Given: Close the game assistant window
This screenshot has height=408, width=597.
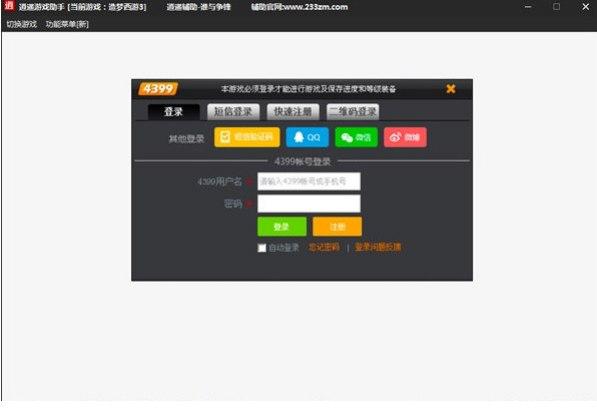Looking at the screenshot, I should [x=586, y=6].
